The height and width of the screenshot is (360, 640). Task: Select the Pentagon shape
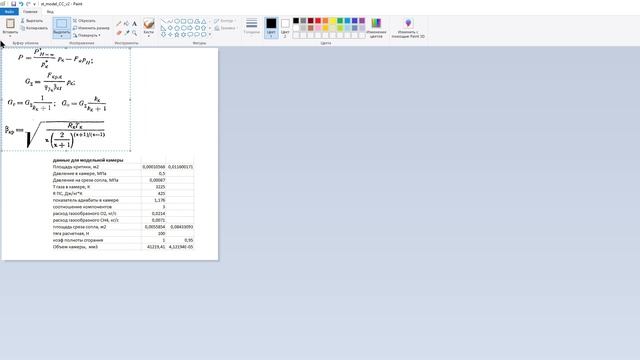[177, 28]
